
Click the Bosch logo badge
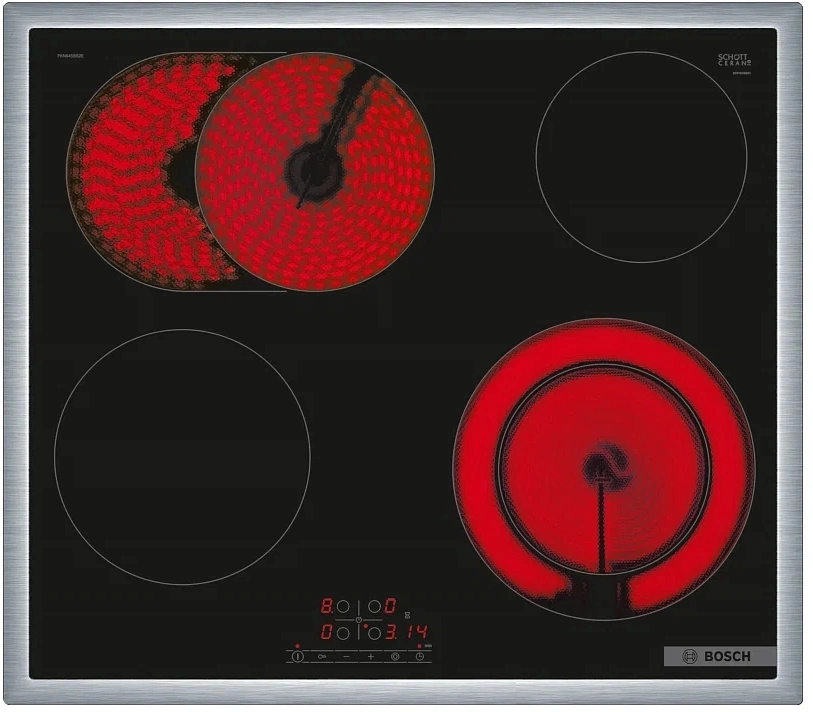point(720,656)
